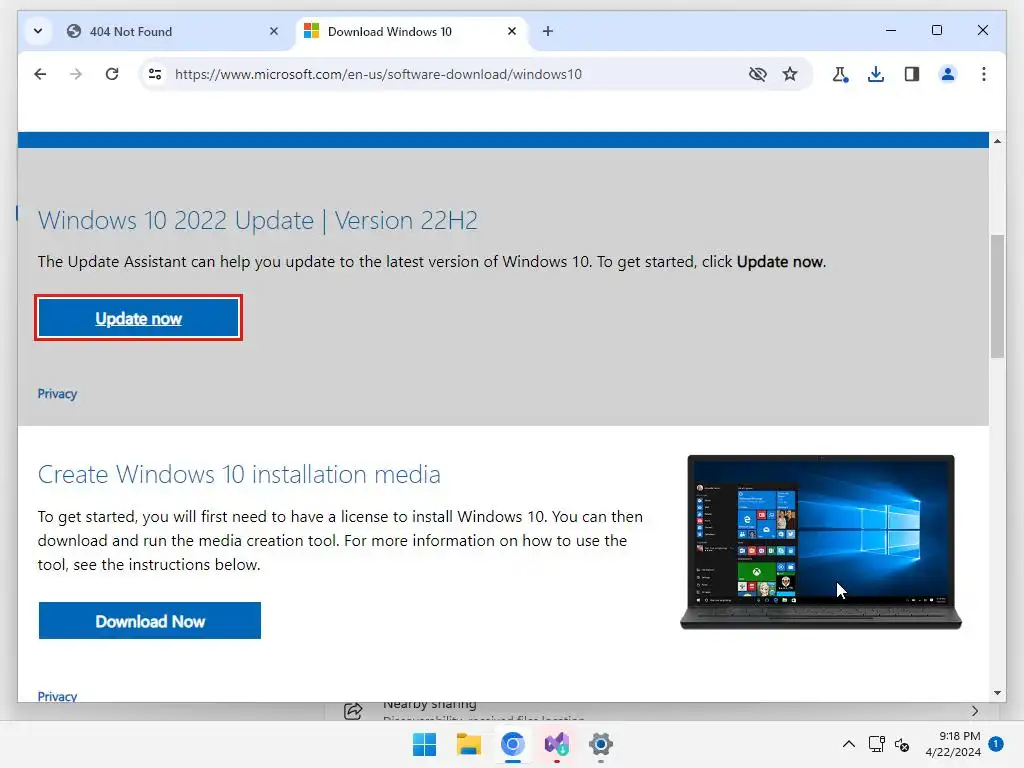Open the tab search dropdown arrow
Screen dimensions: 1024x768
point(38,31)
